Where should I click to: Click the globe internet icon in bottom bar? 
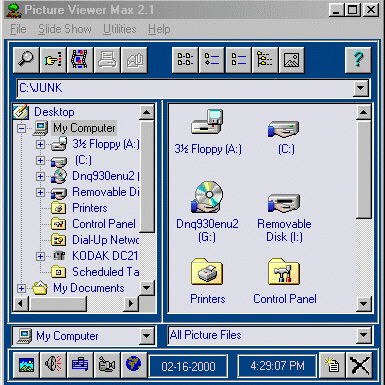(x=134, y=365)
